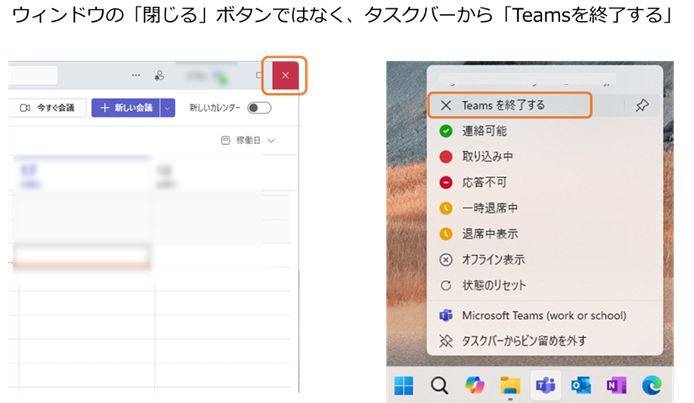Image resolution: width=694 pixels, height=403 pixels.
Task: Select Teams を終了する in jump list
Action: pyautogui.click(x=510, y=105)
